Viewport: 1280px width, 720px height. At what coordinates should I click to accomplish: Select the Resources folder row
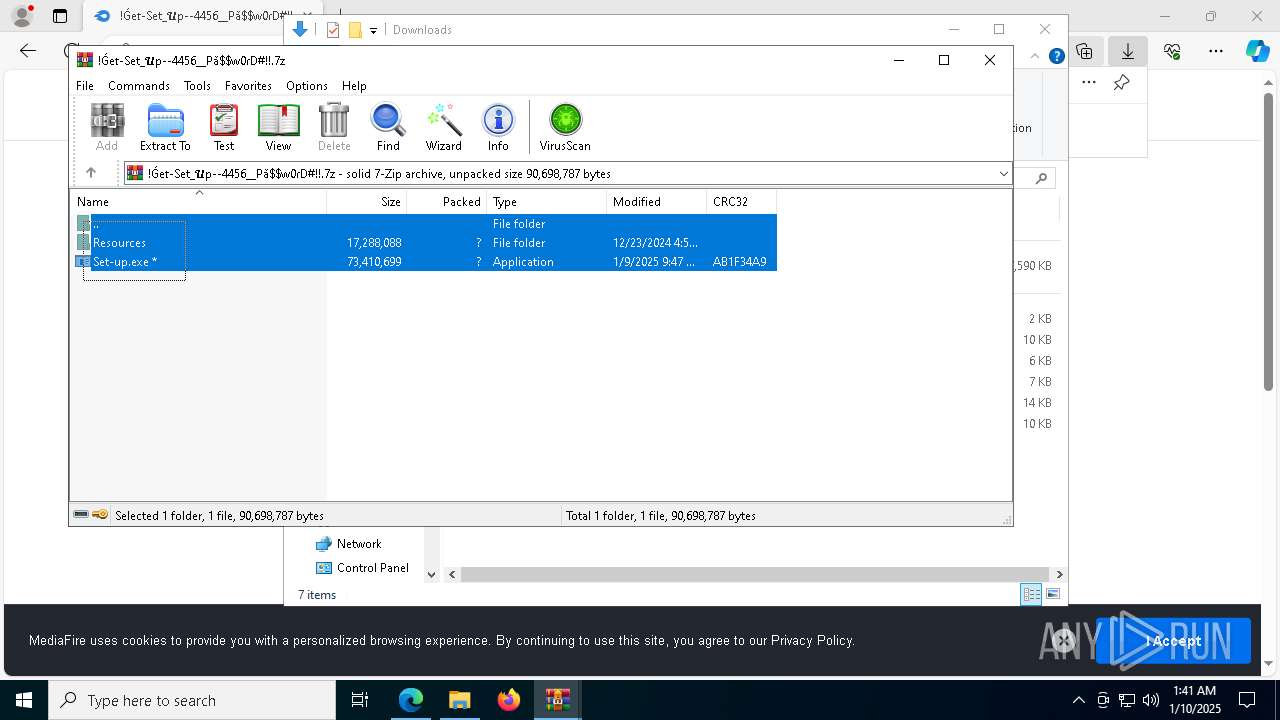(425, 243)
